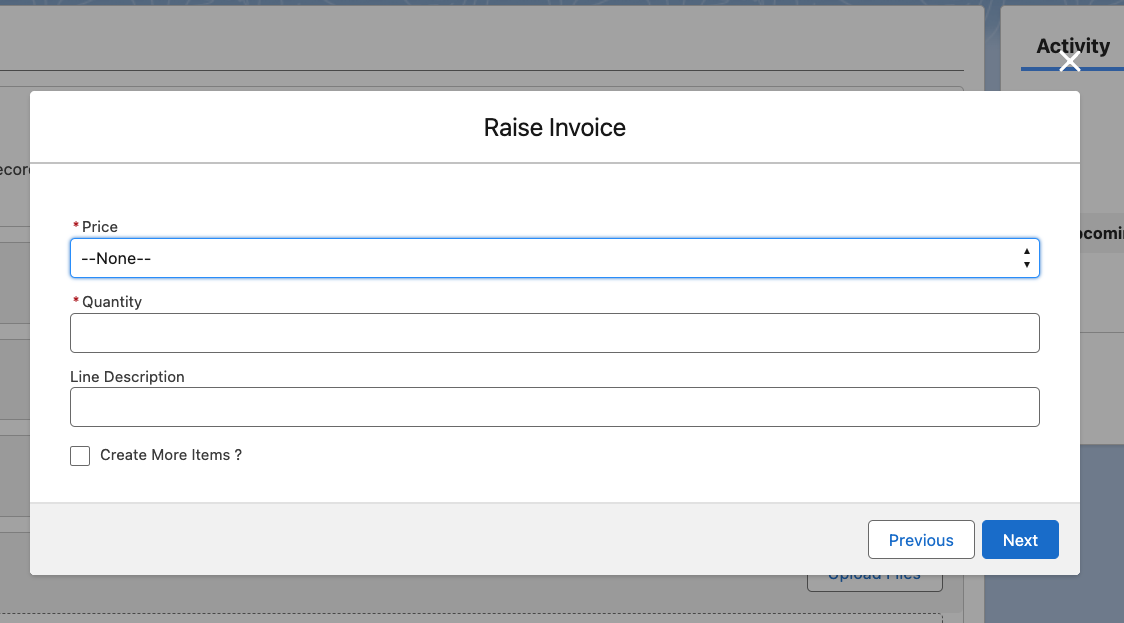1124x623 pixels.
Task: Switch to the Activity tab
Action: pyautogui.click(x=1072, y=46)
